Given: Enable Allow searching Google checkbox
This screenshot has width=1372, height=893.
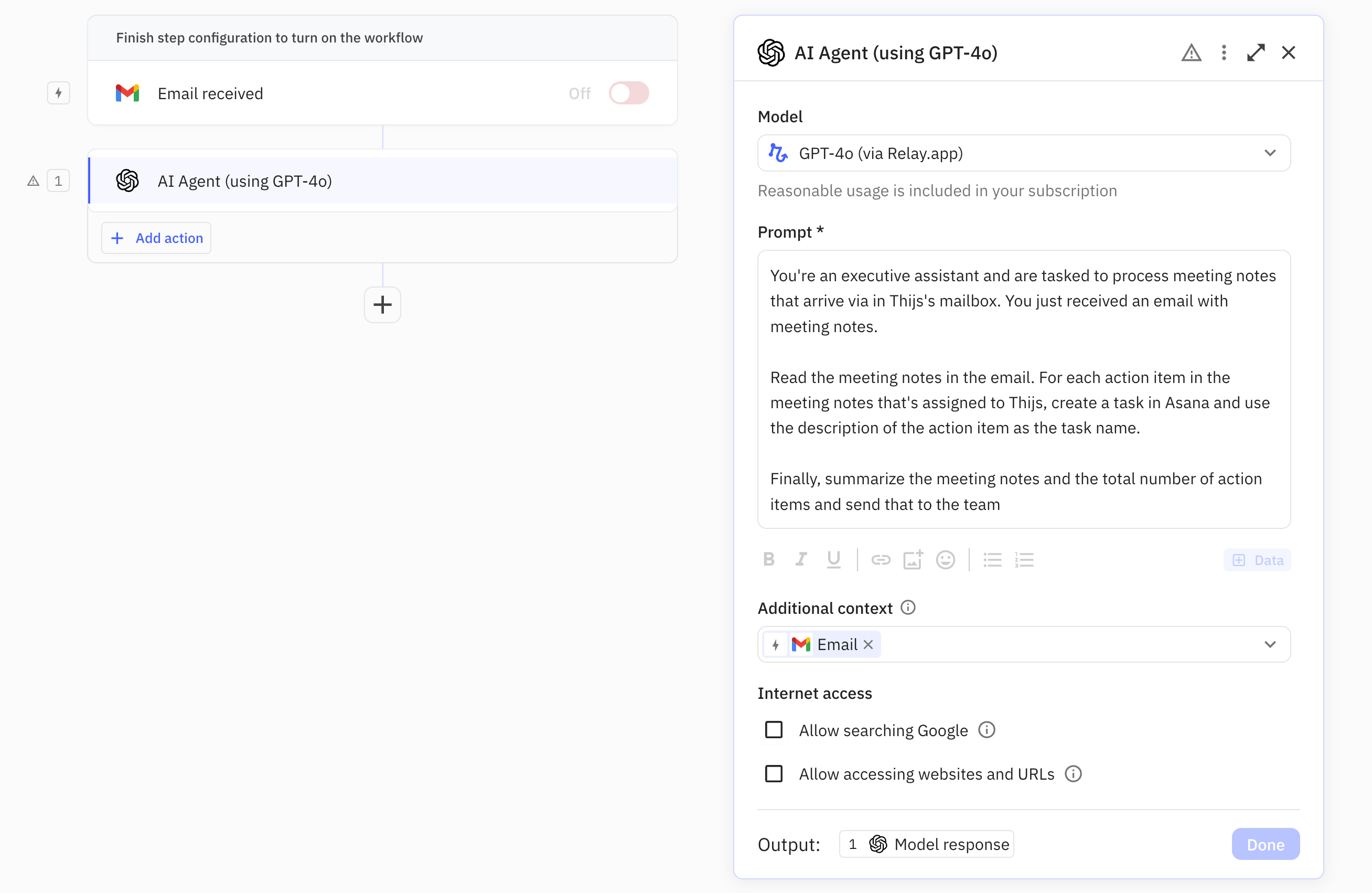Looking at the screenshot, I should (774, 730).
